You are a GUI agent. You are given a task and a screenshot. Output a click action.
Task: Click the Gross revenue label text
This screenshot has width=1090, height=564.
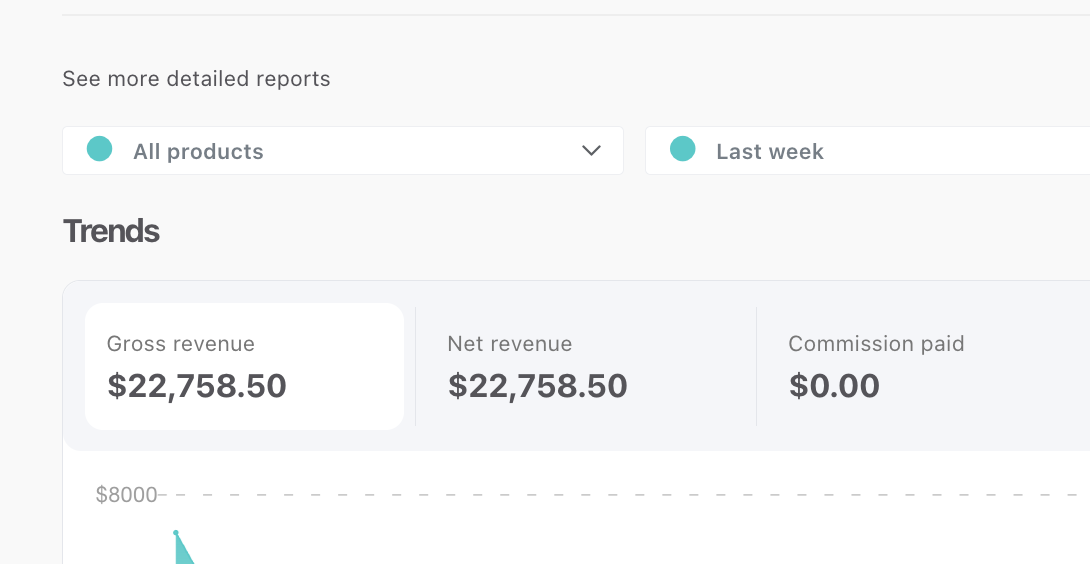181,344
